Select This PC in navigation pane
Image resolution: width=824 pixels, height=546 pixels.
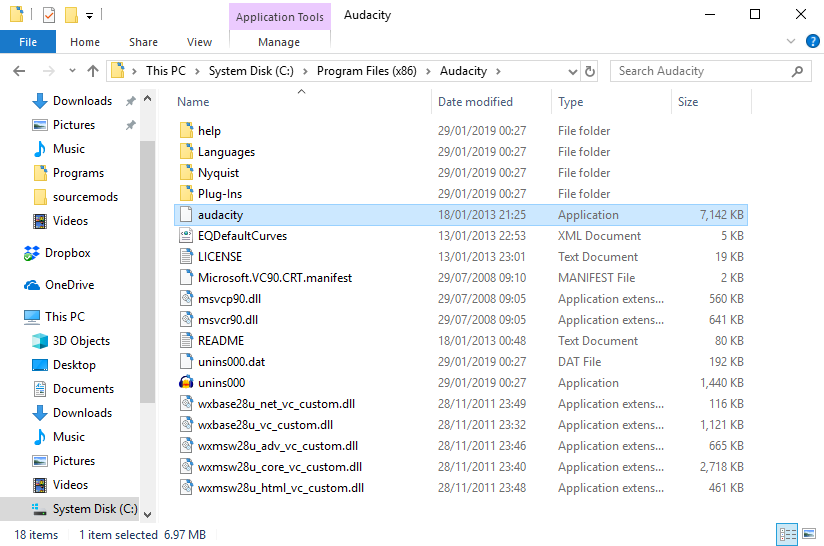65,317
